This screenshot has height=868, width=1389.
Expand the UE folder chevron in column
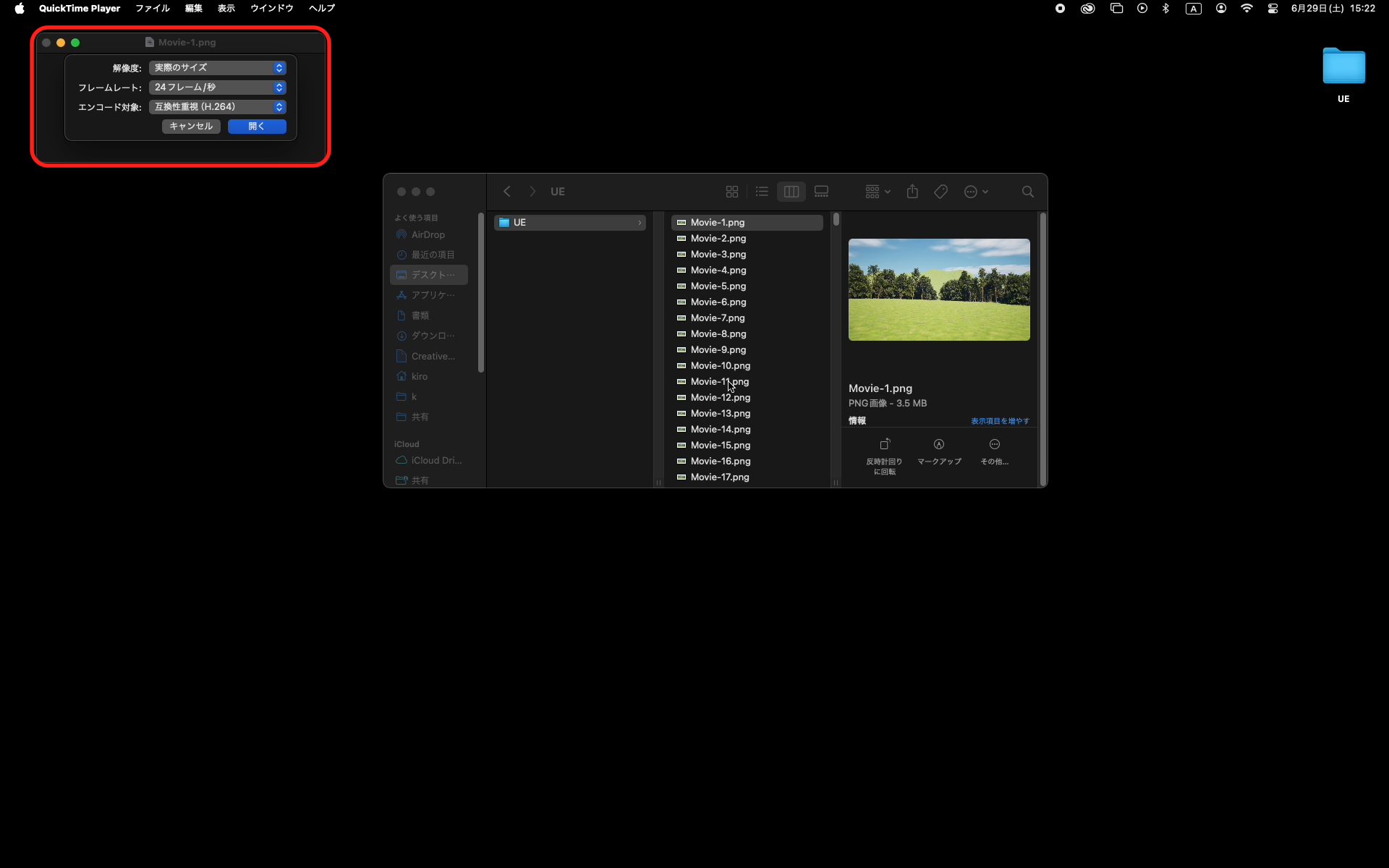[640, 223]
